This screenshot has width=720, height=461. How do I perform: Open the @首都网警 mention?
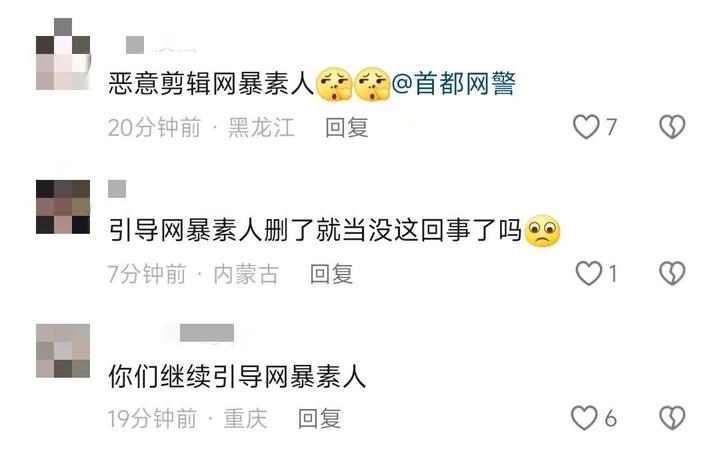click(x=454, y=84)
